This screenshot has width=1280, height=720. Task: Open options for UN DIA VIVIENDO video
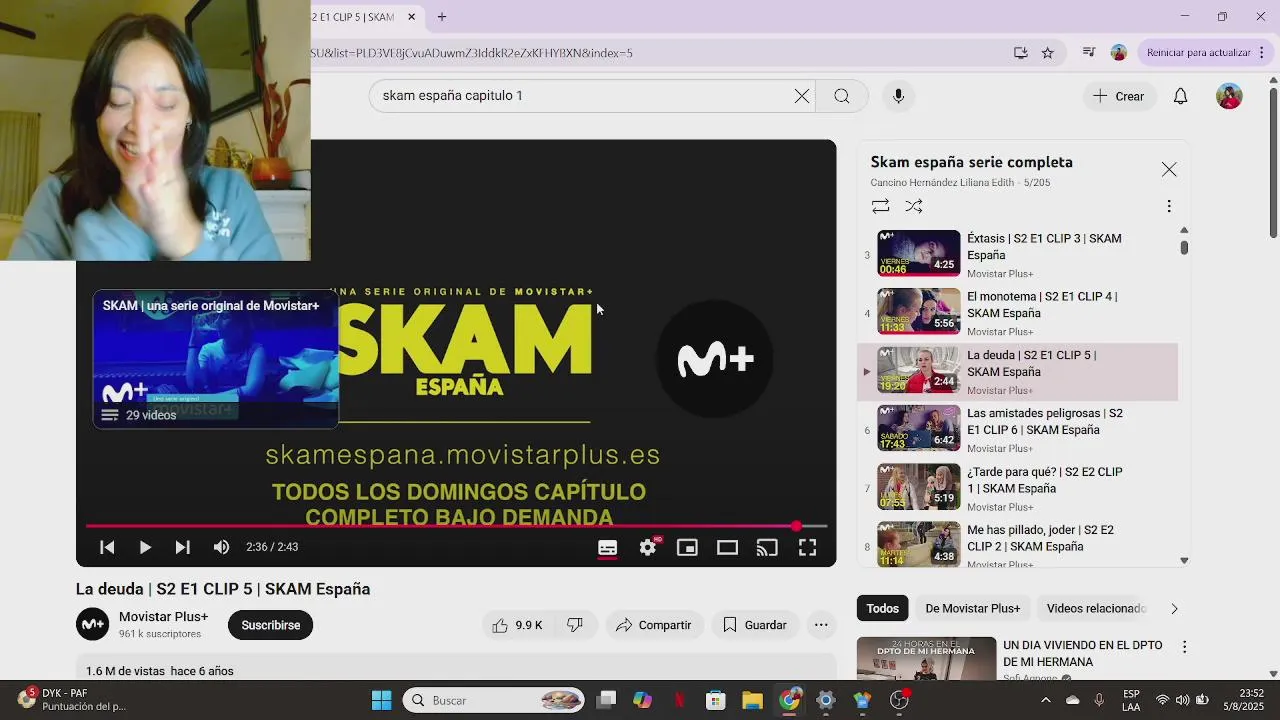coord(1184,647)
